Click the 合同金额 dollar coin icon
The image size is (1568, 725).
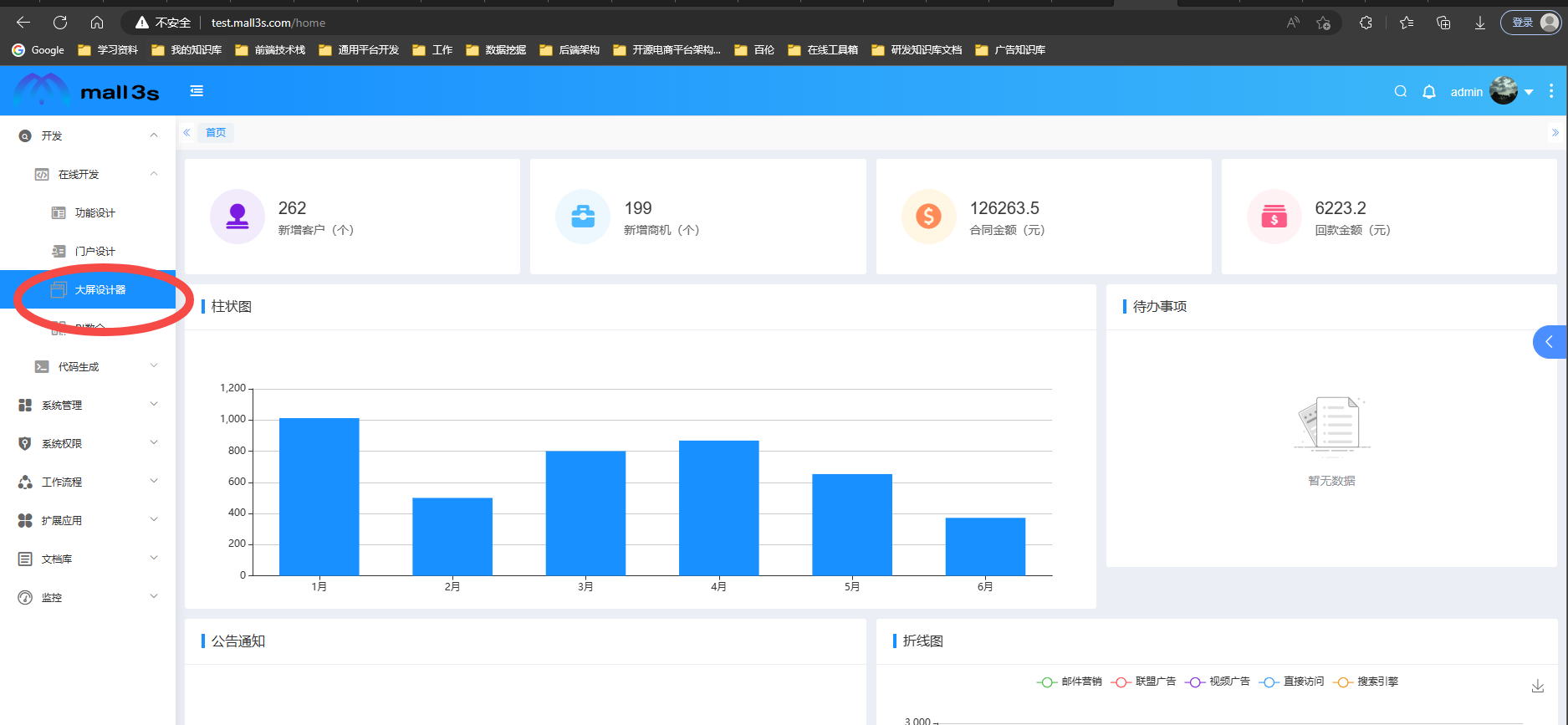tap(928, 217)
